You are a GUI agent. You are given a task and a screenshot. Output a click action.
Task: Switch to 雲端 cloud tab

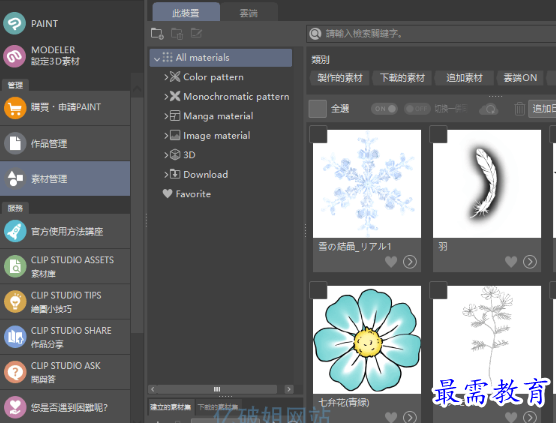point(249,13)
